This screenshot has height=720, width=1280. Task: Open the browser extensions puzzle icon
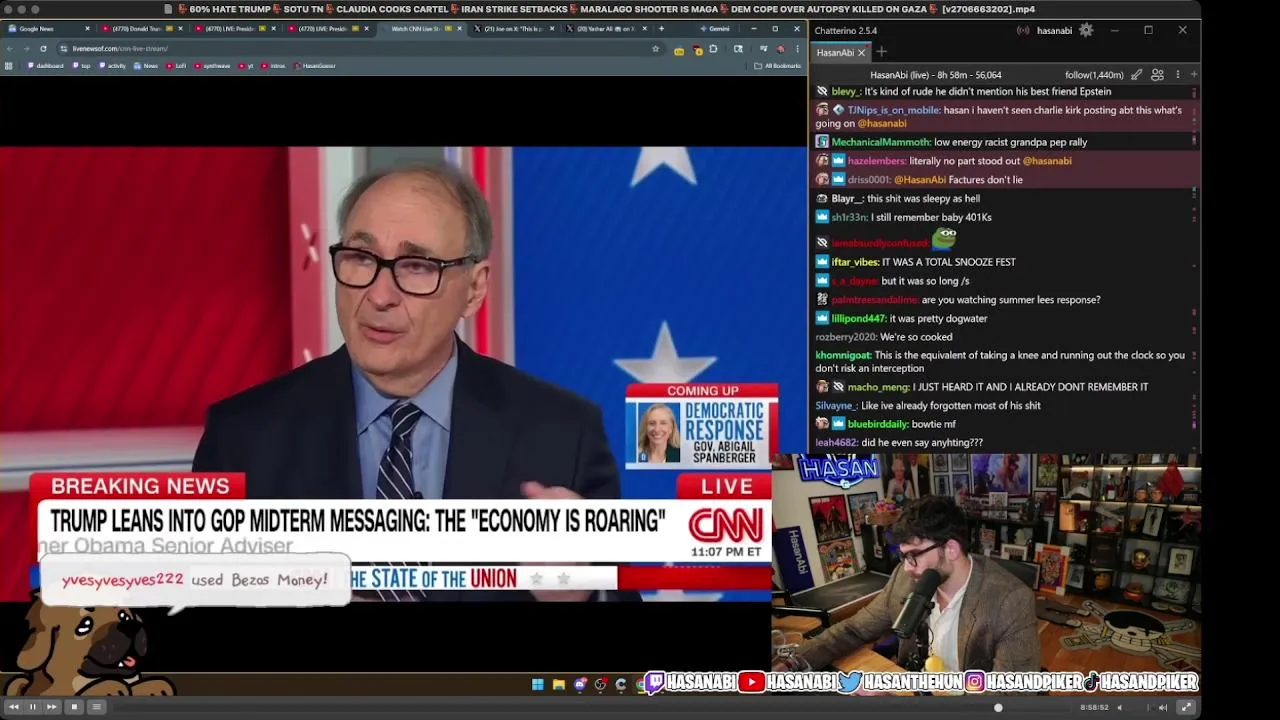pos(713,48)
